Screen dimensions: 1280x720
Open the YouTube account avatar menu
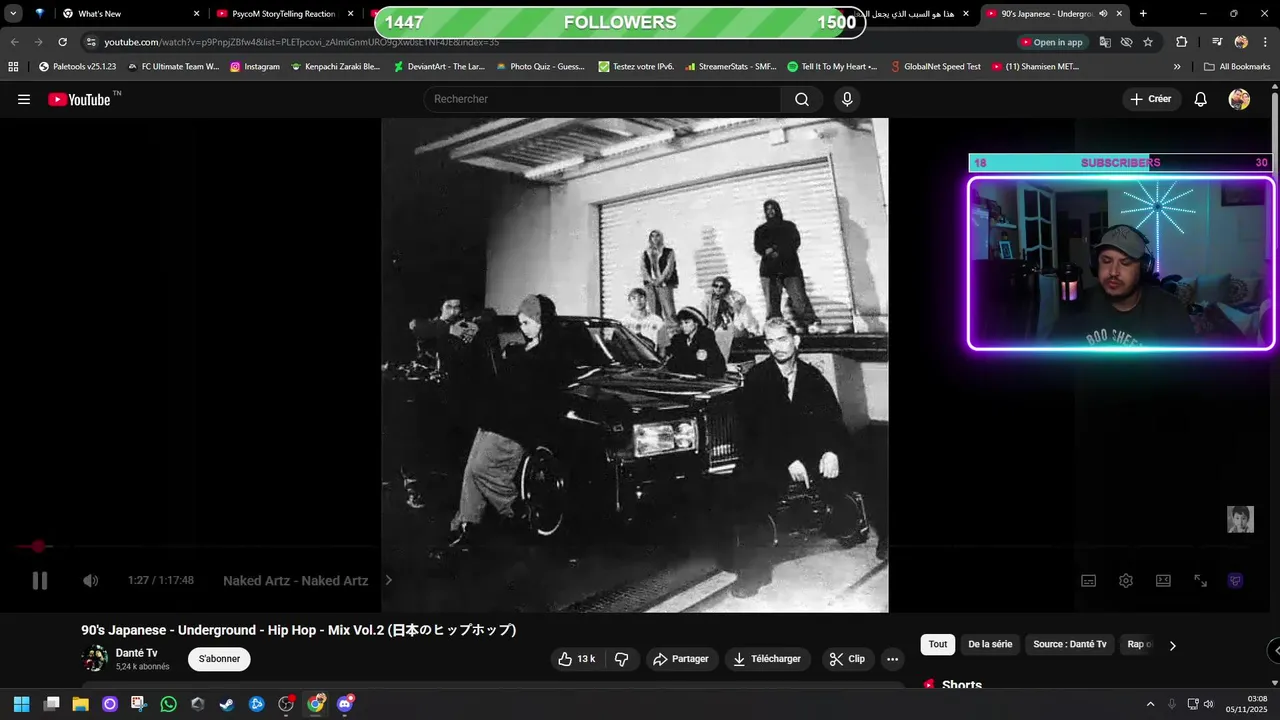coord(1239,99)
